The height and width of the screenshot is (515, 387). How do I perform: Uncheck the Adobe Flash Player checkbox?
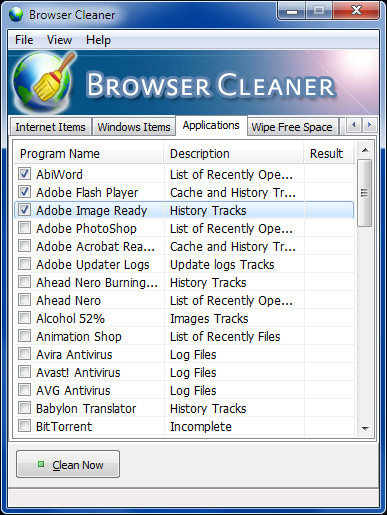[x=24, y=192]
